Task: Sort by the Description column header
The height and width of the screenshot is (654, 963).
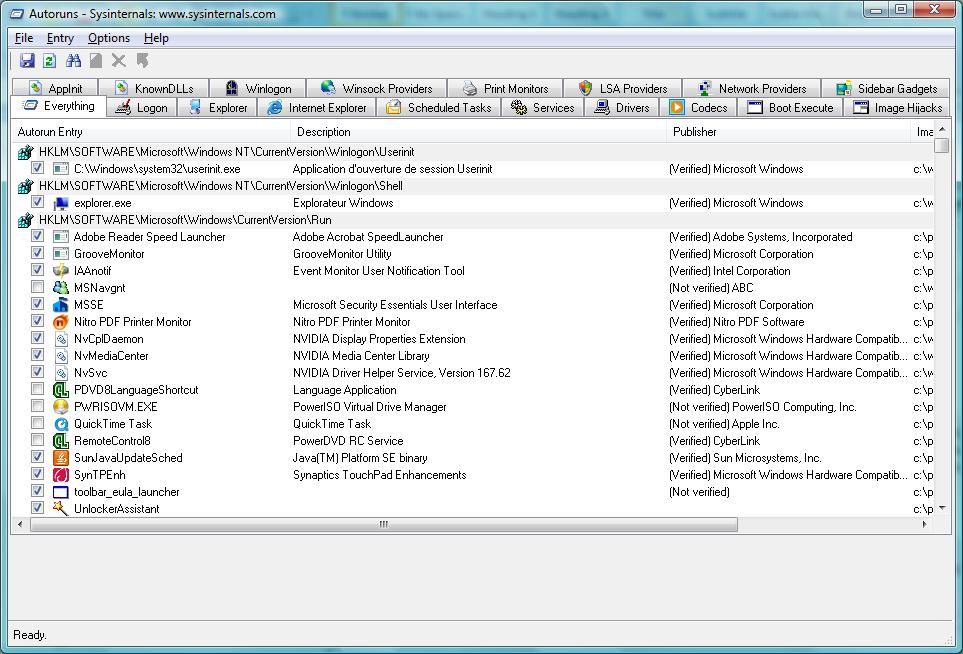Action: coord(323,132)
